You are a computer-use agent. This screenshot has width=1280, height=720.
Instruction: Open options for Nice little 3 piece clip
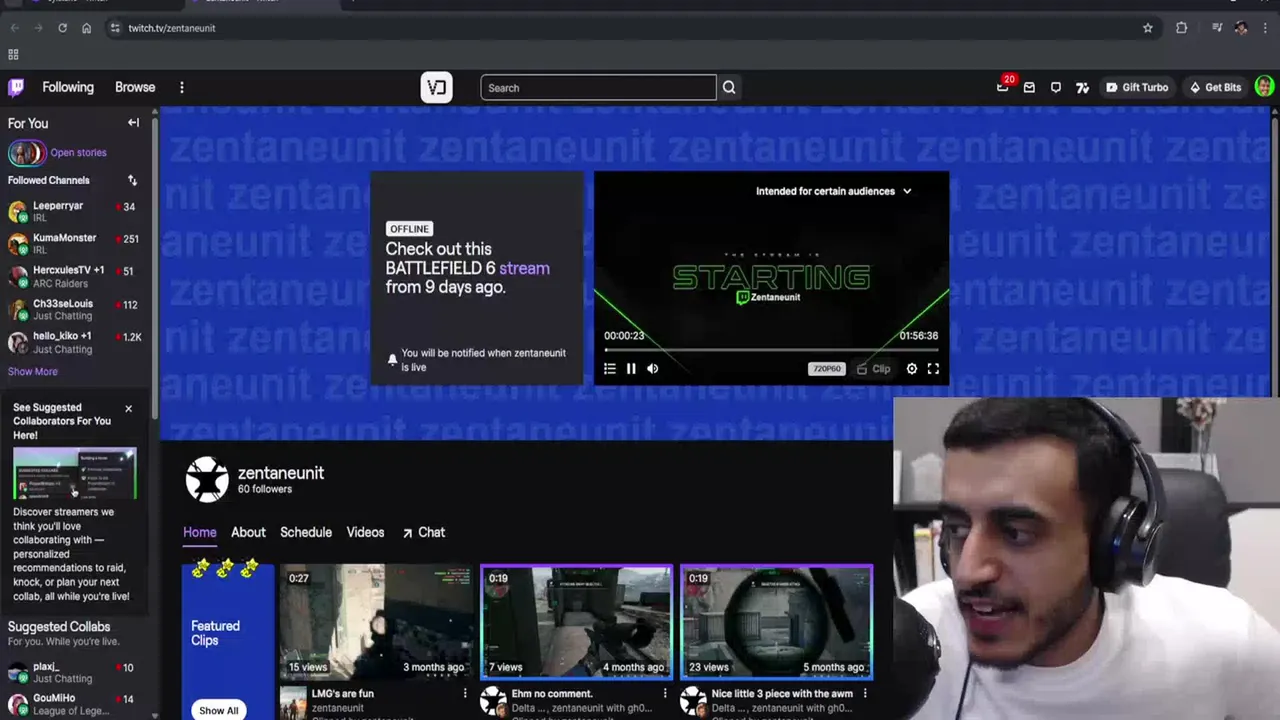click(865, 693)
